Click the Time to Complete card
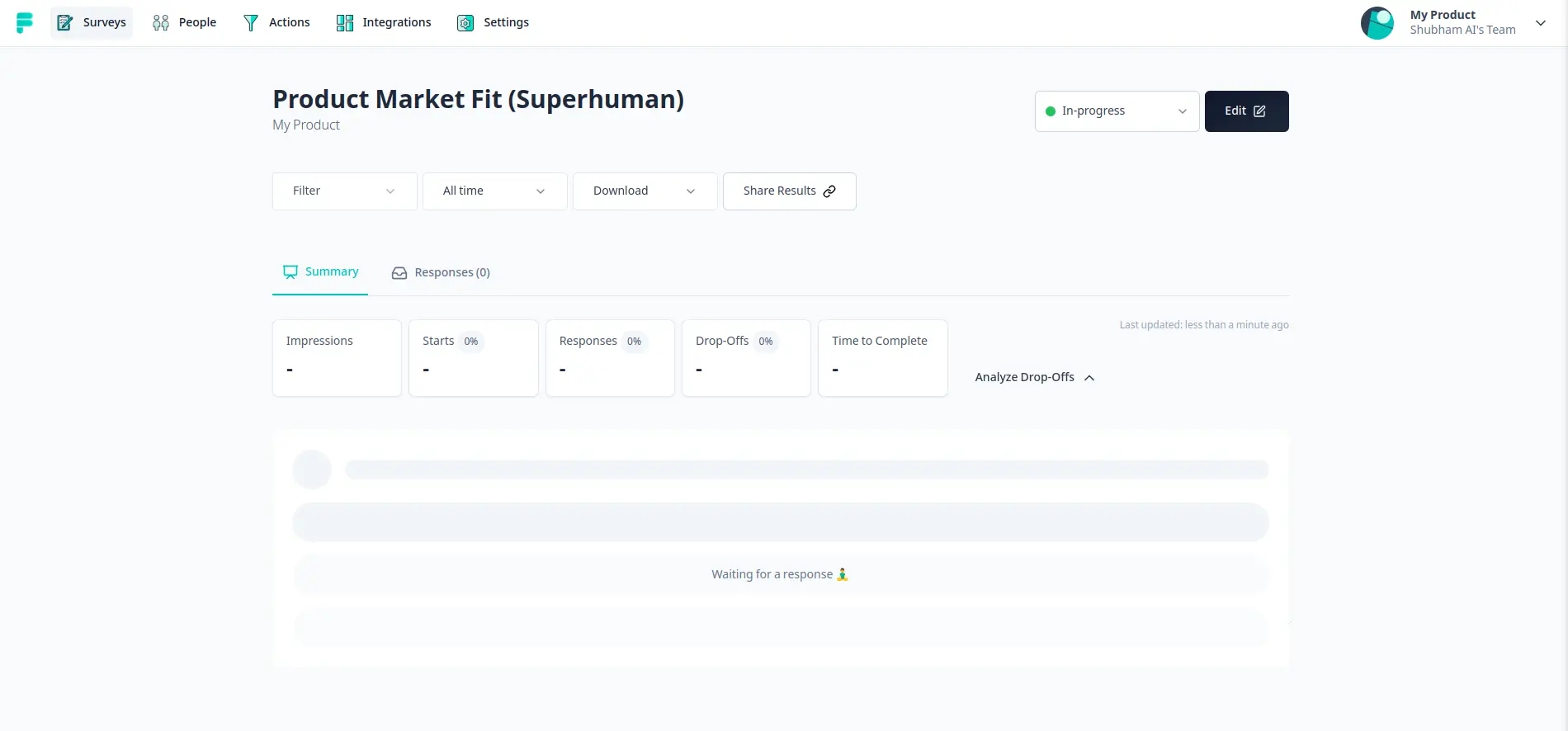The image size is (1568, 731). [883, 358]
